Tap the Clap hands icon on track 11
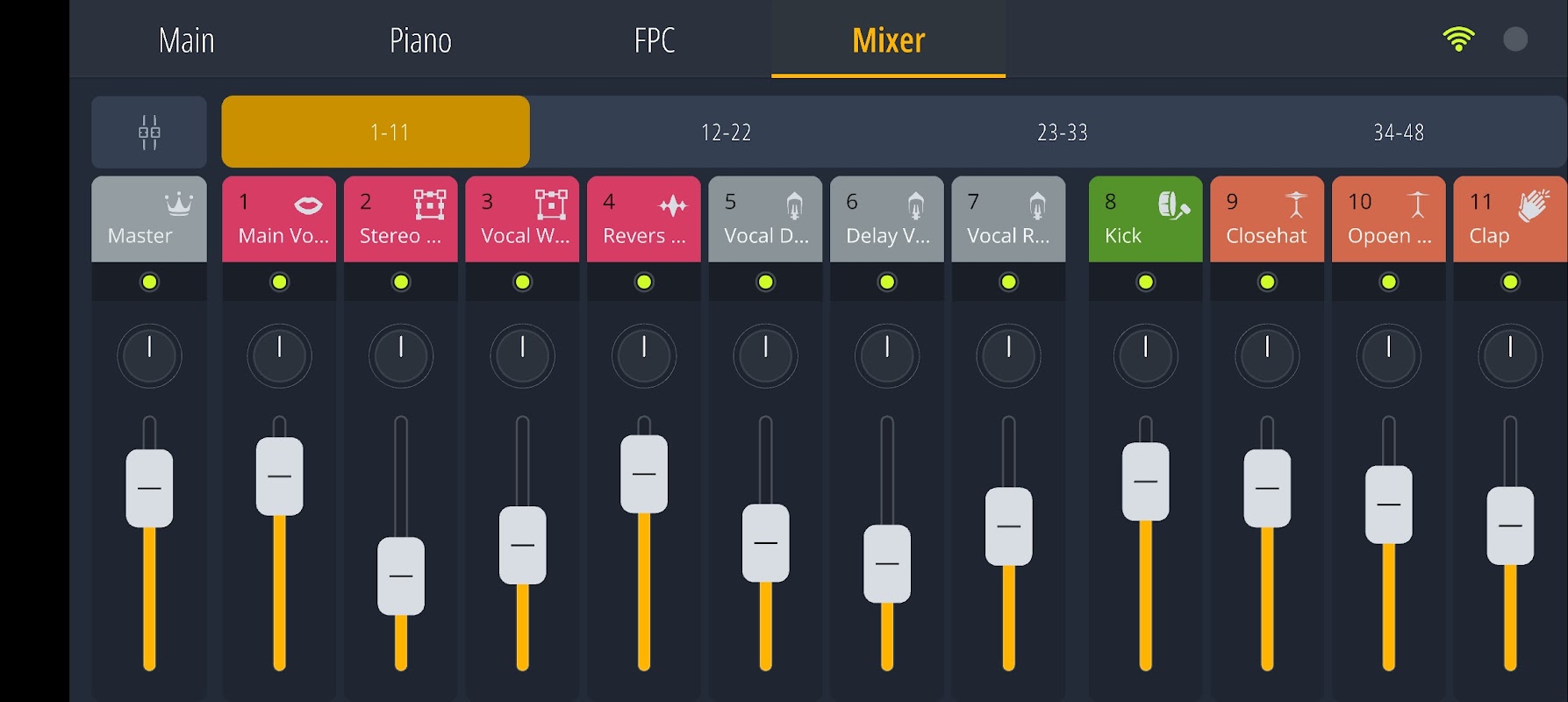Image resolution: width=1568 pixels, height=702 pixels. tap(1534, 205)
